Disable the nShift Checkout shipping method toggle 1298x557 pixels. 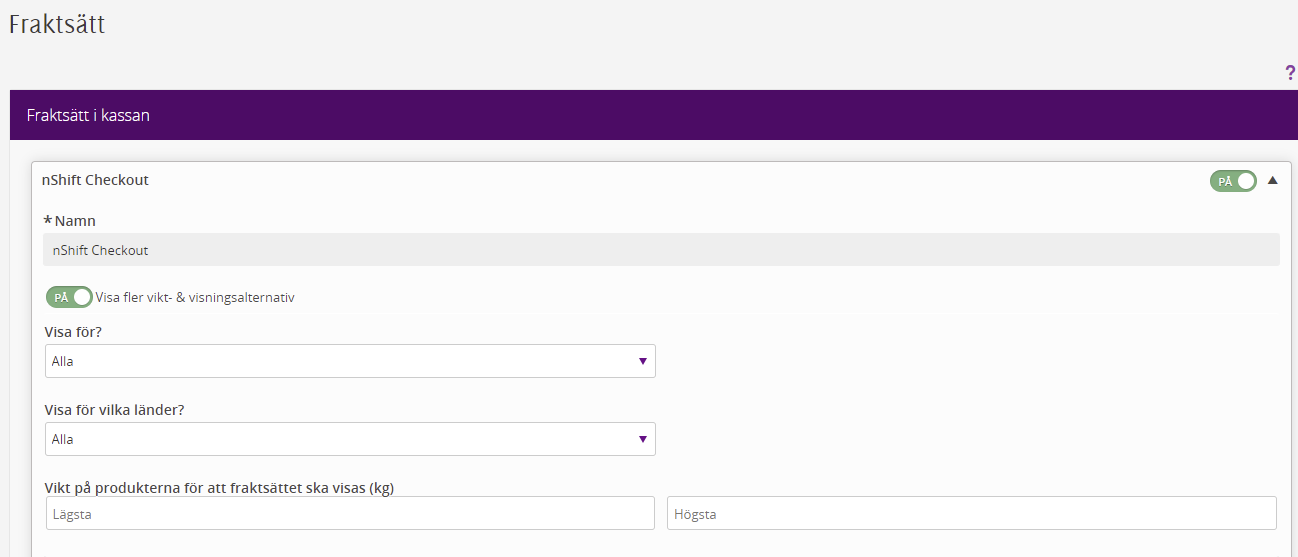coord(1233,181)
